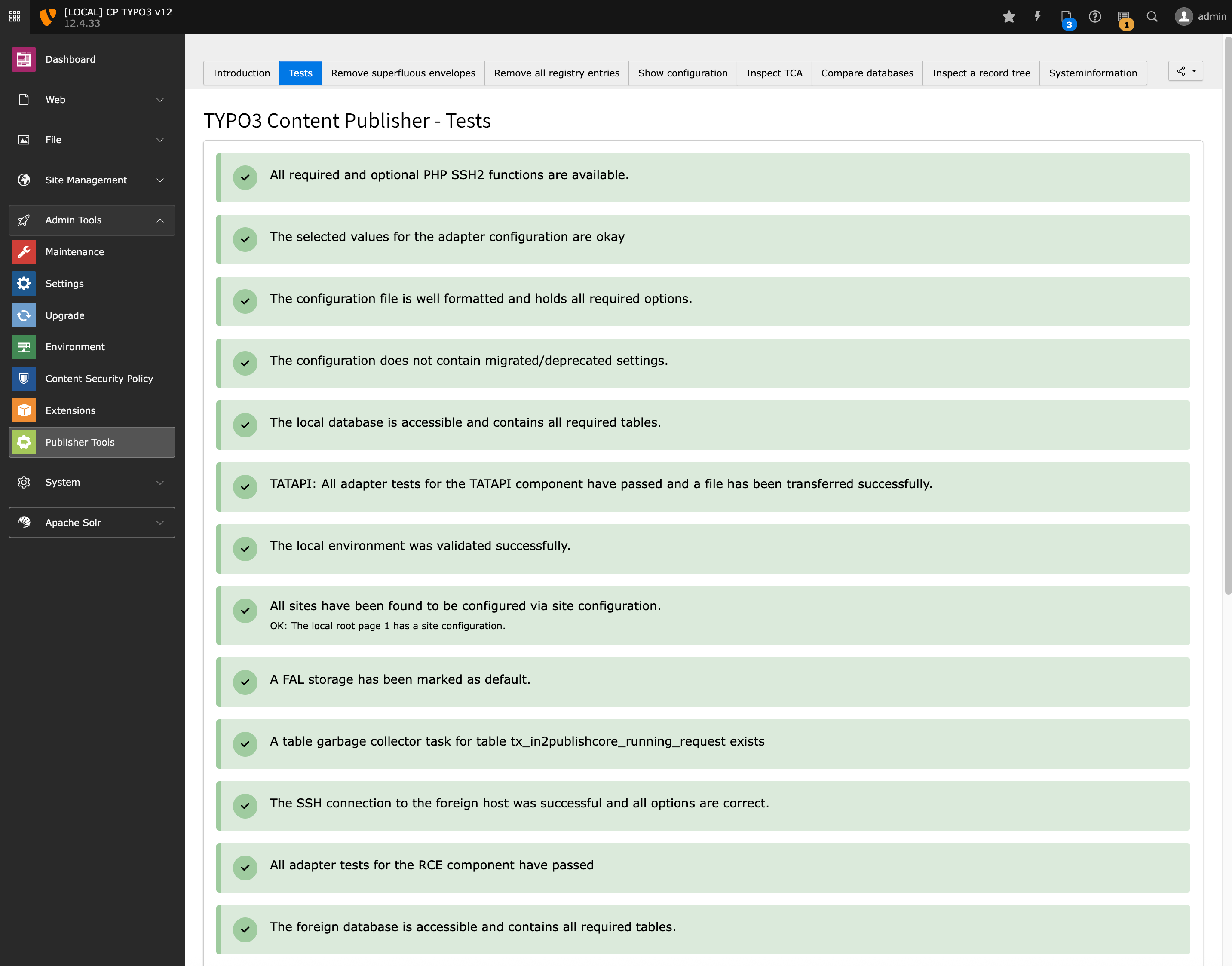Open the admin user menu

point(1200,16)
